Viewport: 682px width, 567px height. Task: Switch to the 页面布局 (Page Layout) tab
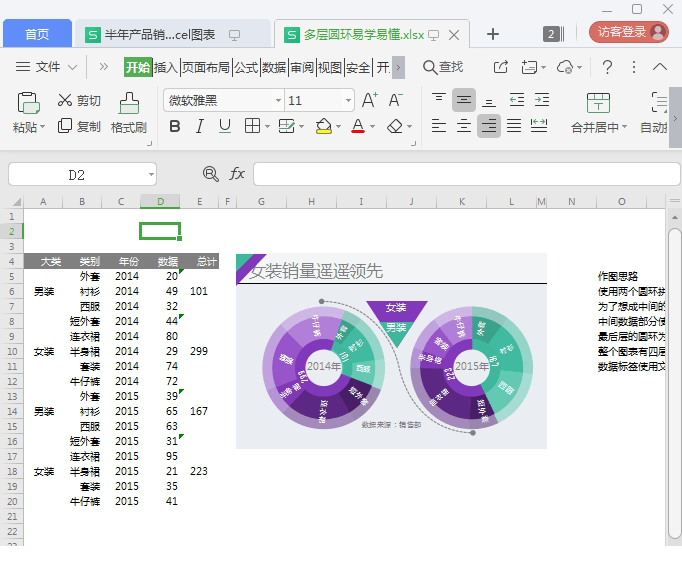tap(206, 67)
